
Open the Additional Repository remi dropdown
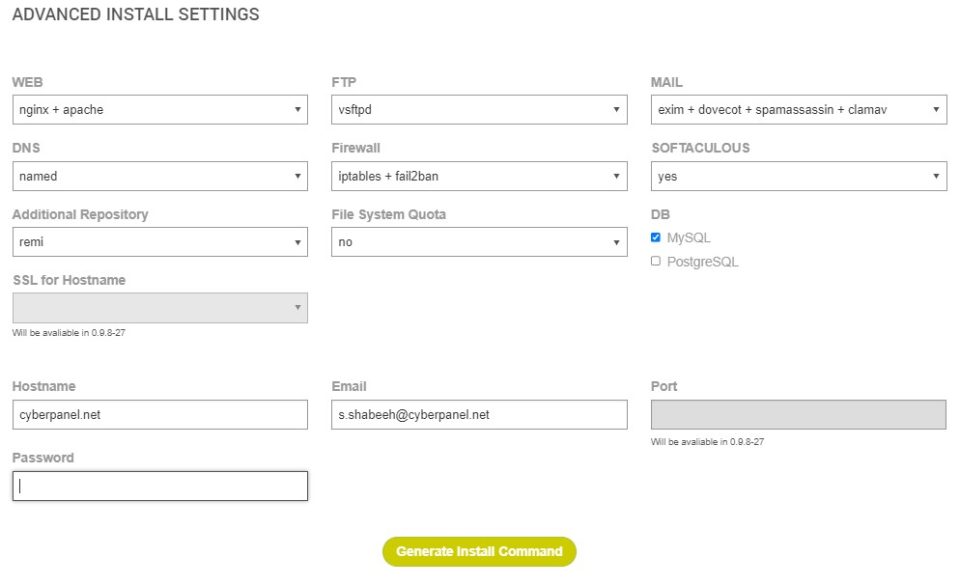click(x=160, y=242)
